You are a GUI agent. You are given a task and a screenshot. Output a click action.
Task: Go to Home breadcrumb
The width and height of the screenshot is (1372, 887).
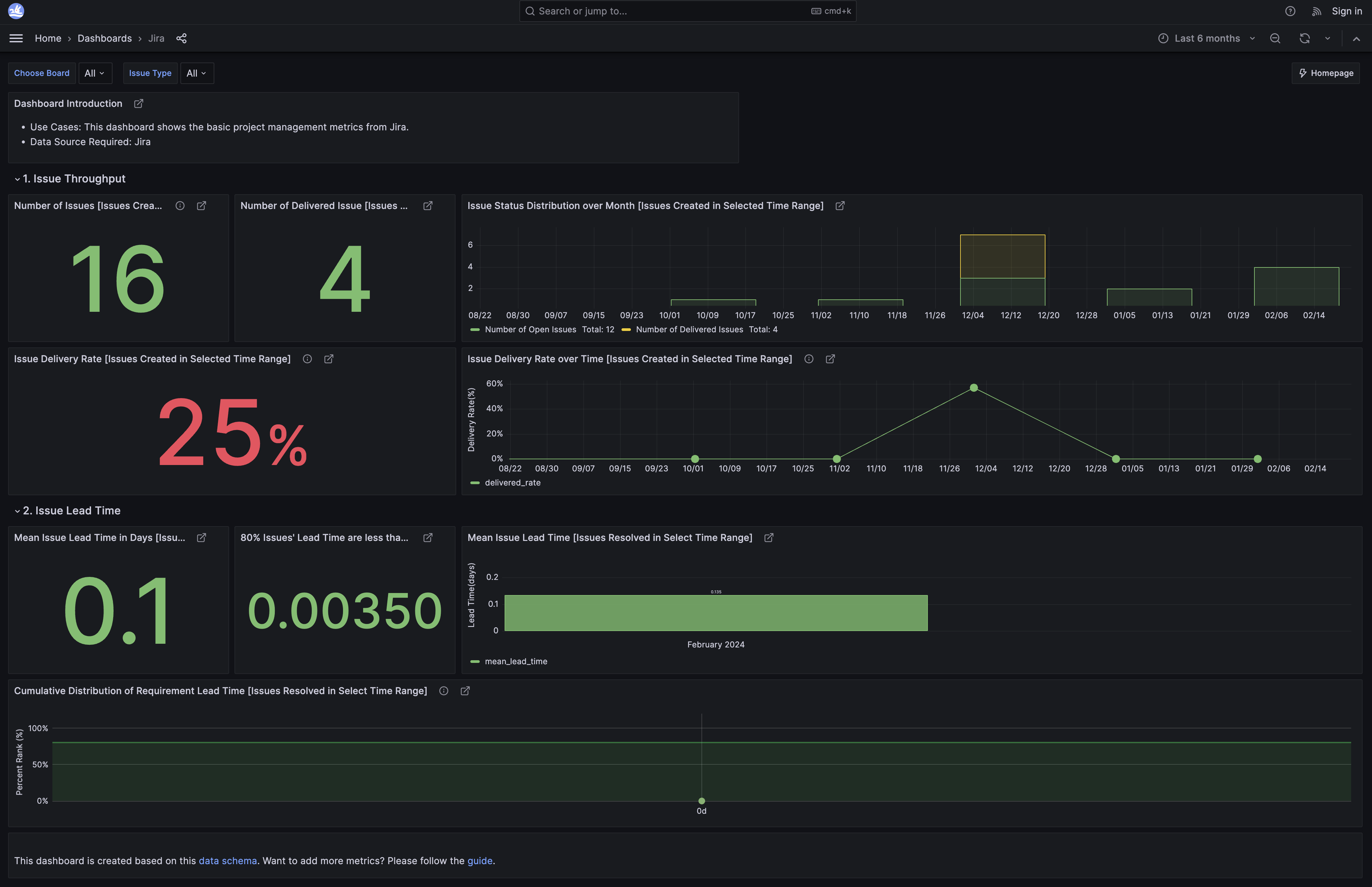coord(48,38)
